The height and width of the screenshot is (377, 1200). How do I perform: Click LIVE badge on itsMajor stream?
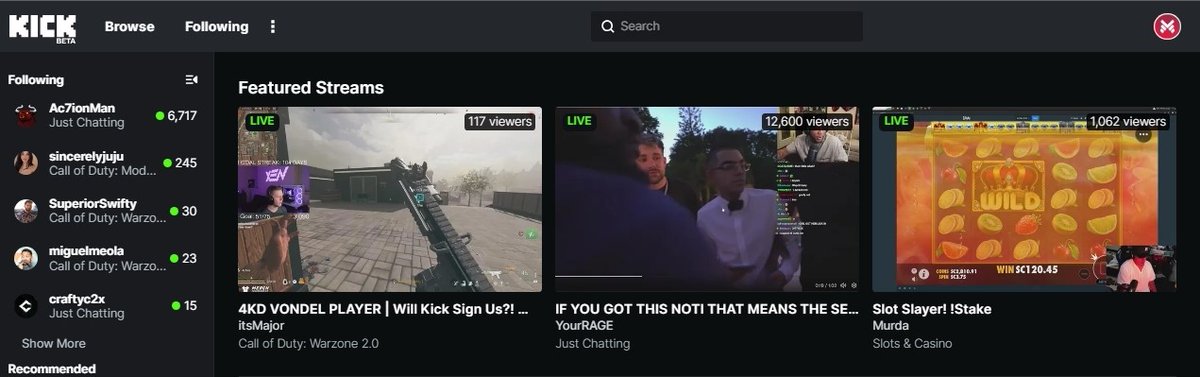(262, 121)
